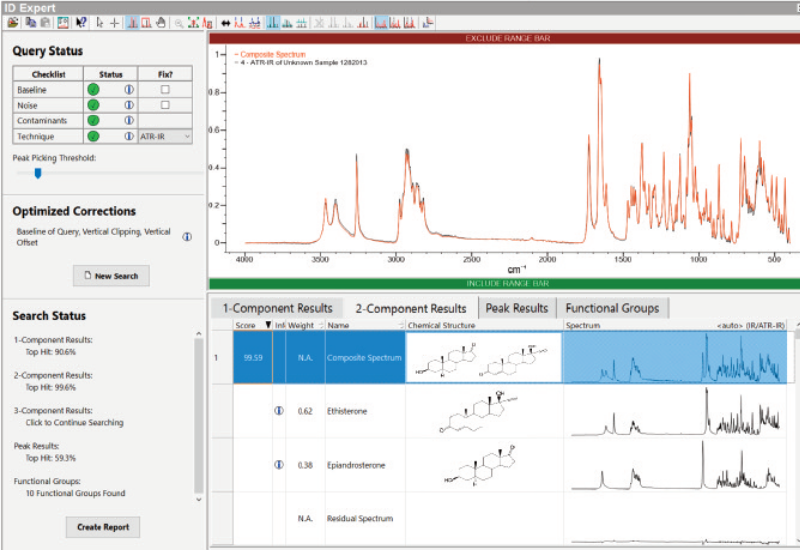Click the Peak Picking Threshold slider handle
This screenshot has height=550, width=800.
click(38, 173)
